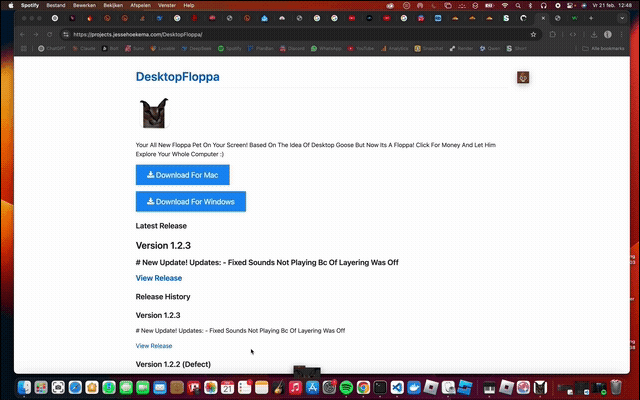Open the Spotify bookmark in bookmarks bar

coord(229,48)
